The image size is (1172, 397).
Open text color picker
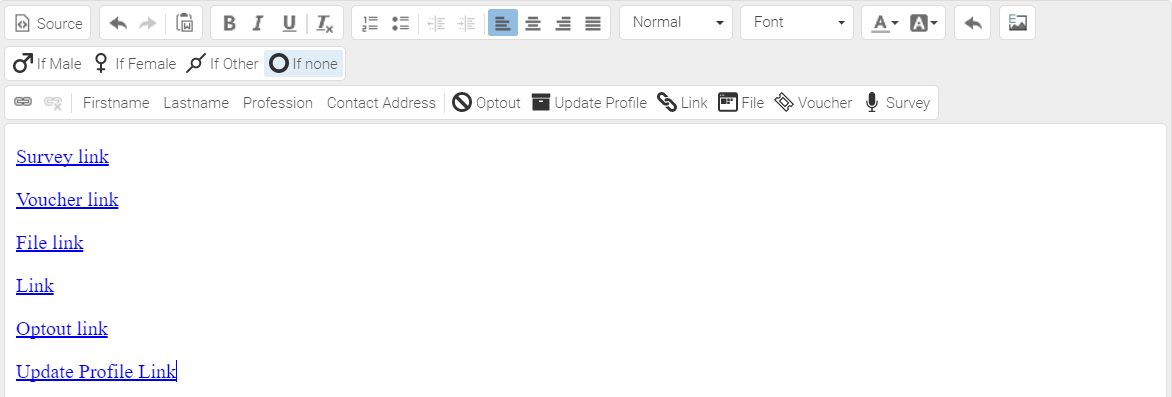click(x=885, y=23)
